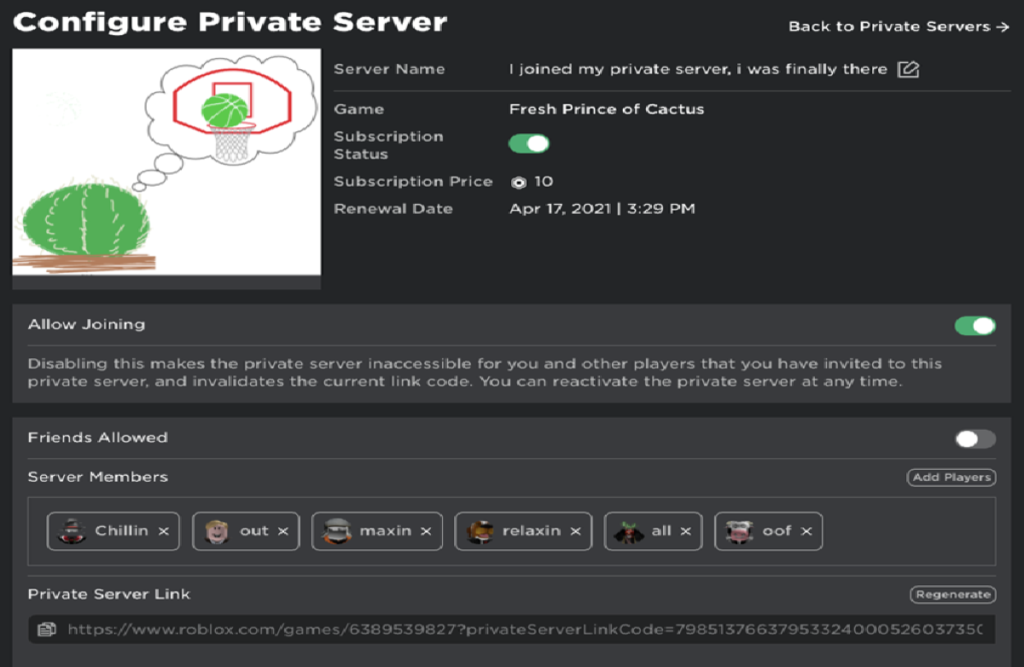Screen dimensions: 1024x667
Task: Click the Configure Private Server heading
Action: pos(230,22)
